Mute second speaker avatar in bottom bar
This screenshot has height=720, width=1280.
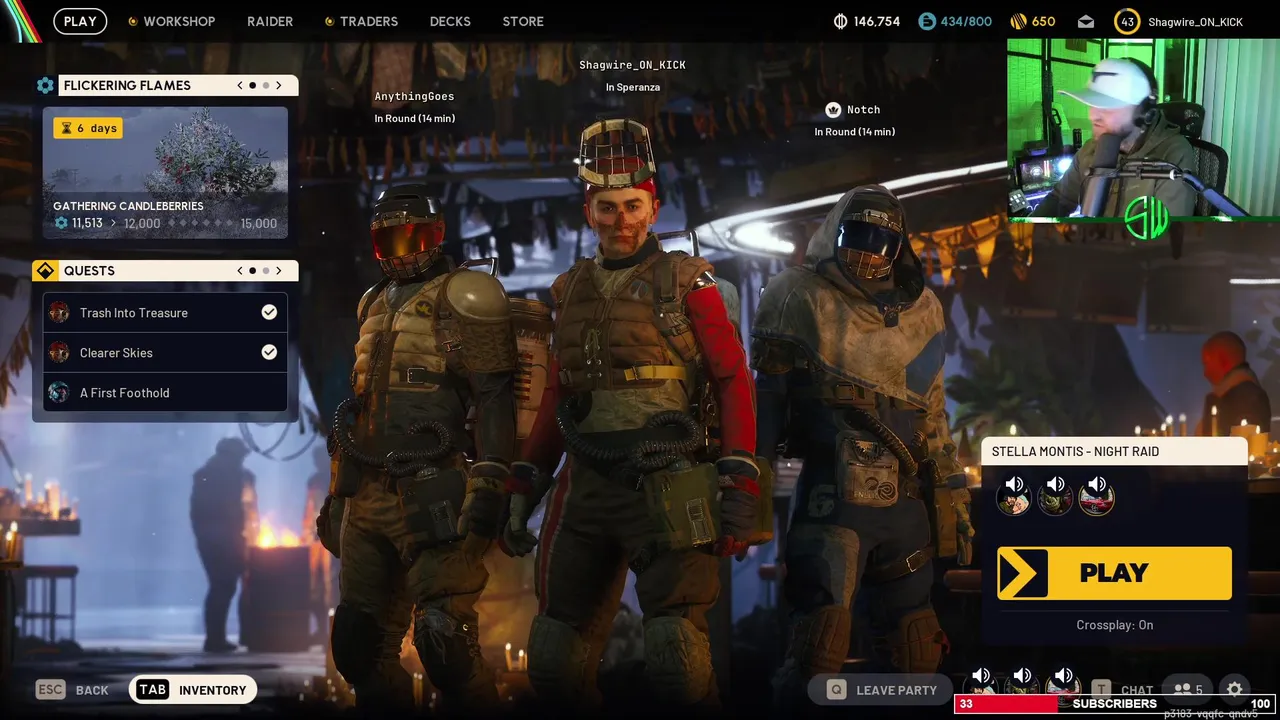coord(1022,681)
